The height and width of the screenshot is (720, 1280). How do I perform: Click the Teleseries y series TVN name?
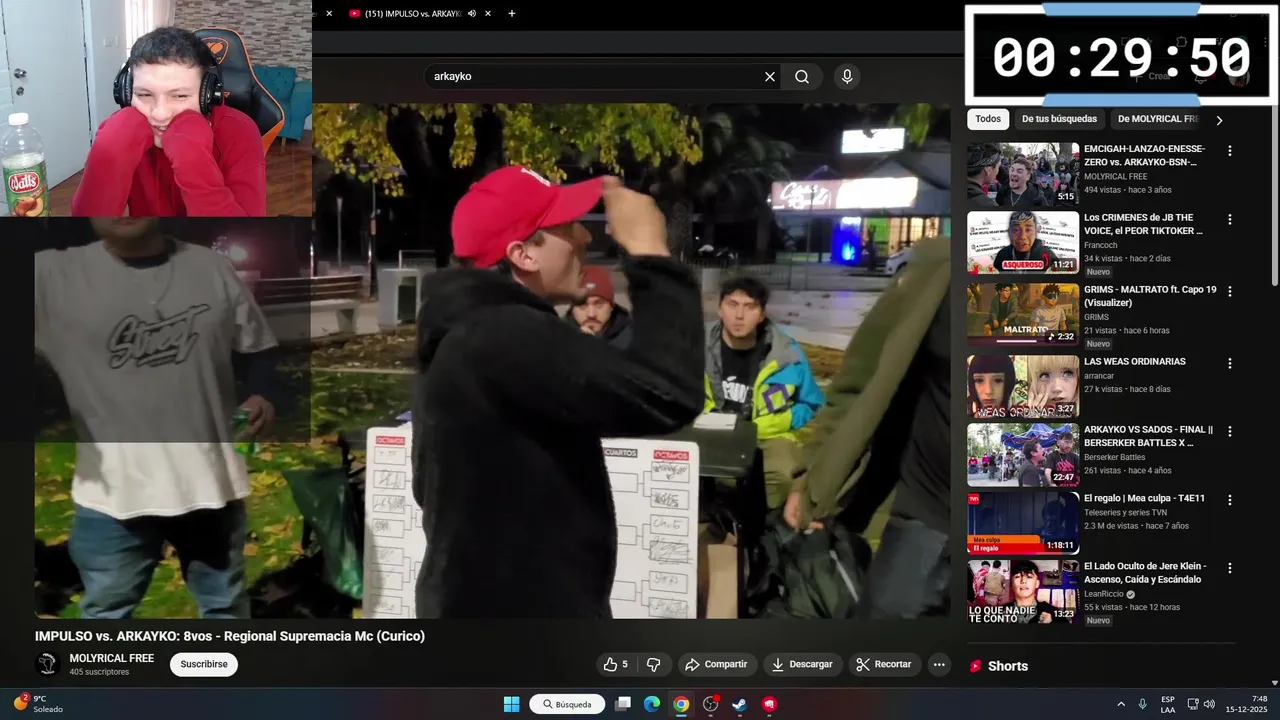[x=1125, y=512]
